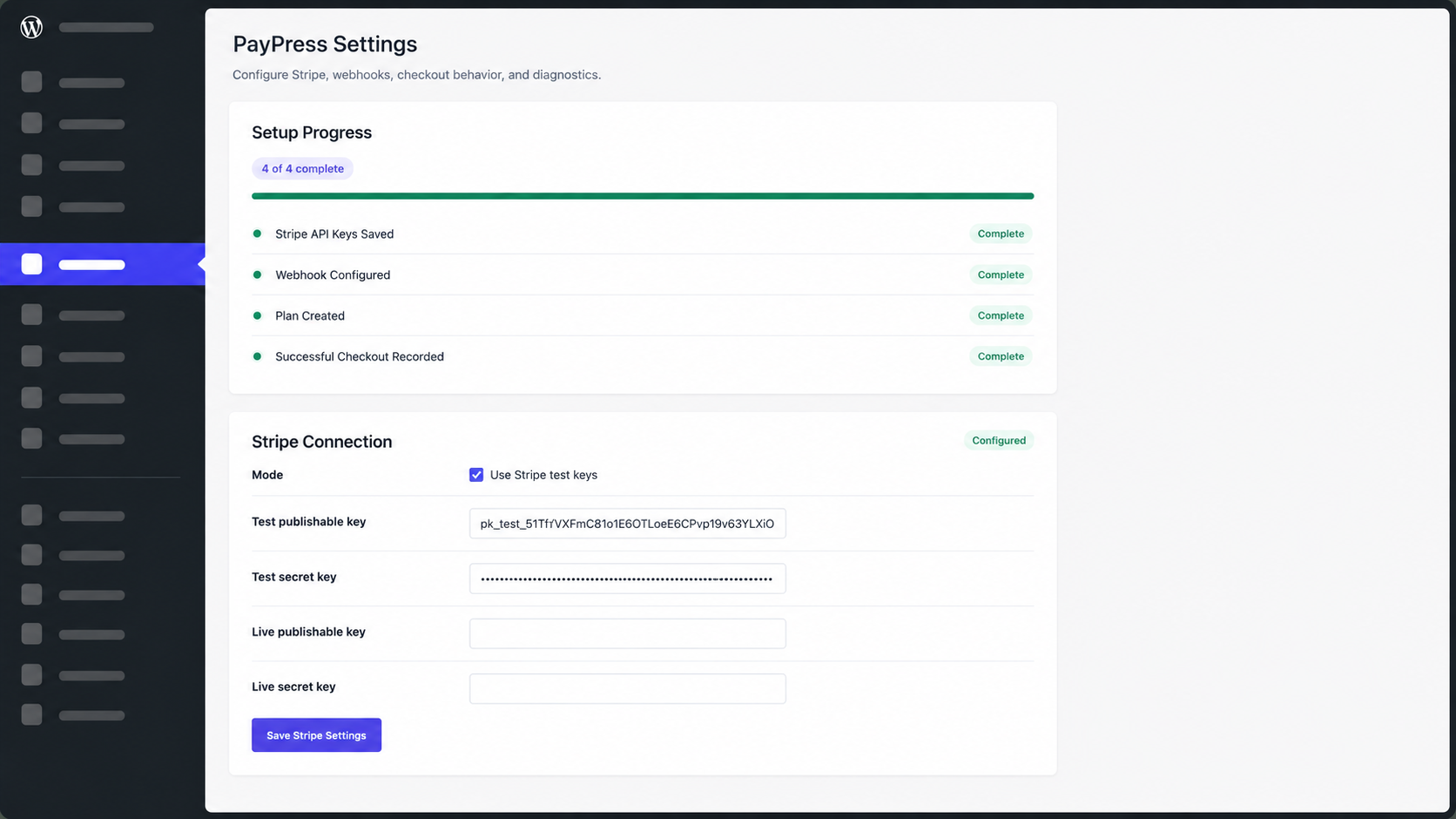Click the Stripe Connection heading

coord(321,442)
